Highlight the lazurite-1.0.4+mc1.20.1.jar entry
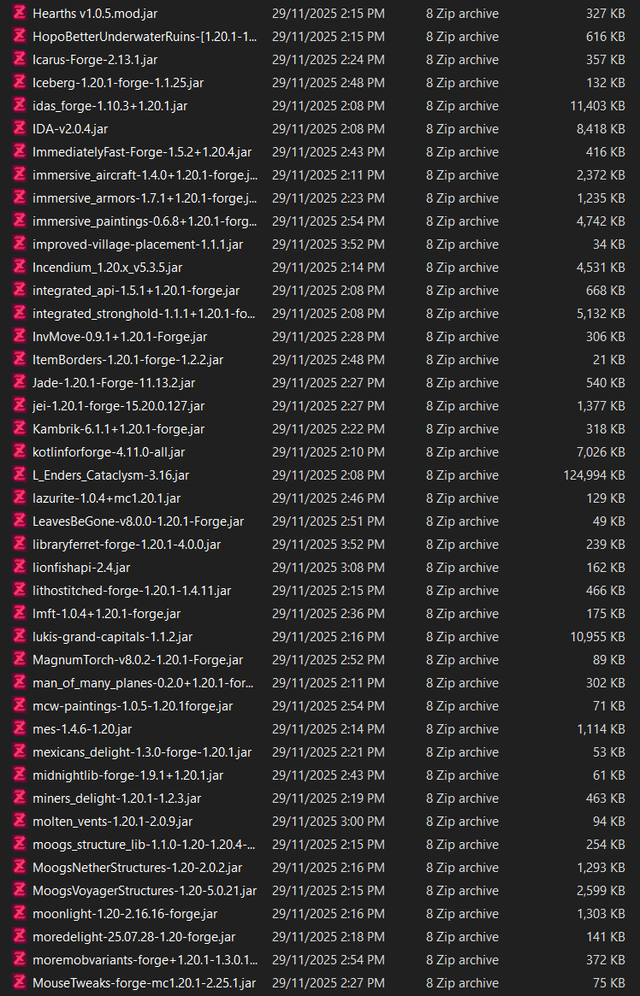The height and width of the screenshot is (996, 640). 106,499
